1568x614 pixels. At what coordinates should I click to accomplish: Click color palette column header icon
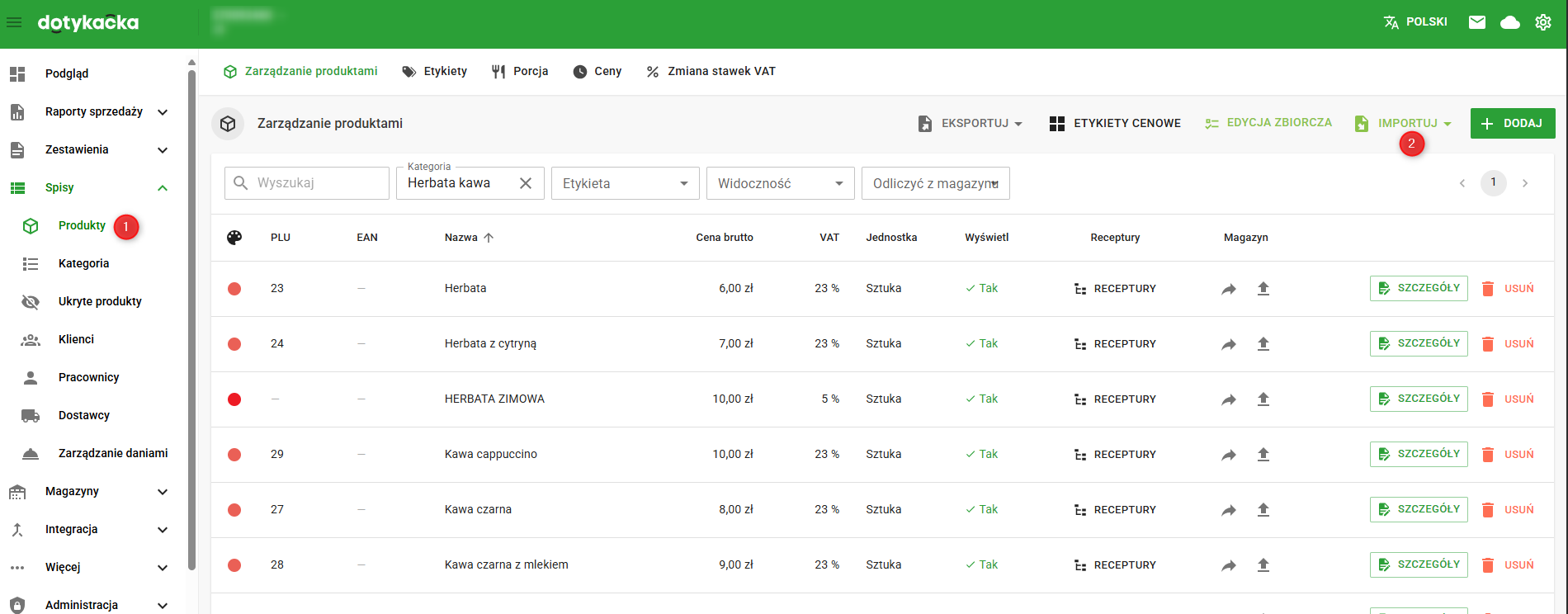[x=234, y=238]
